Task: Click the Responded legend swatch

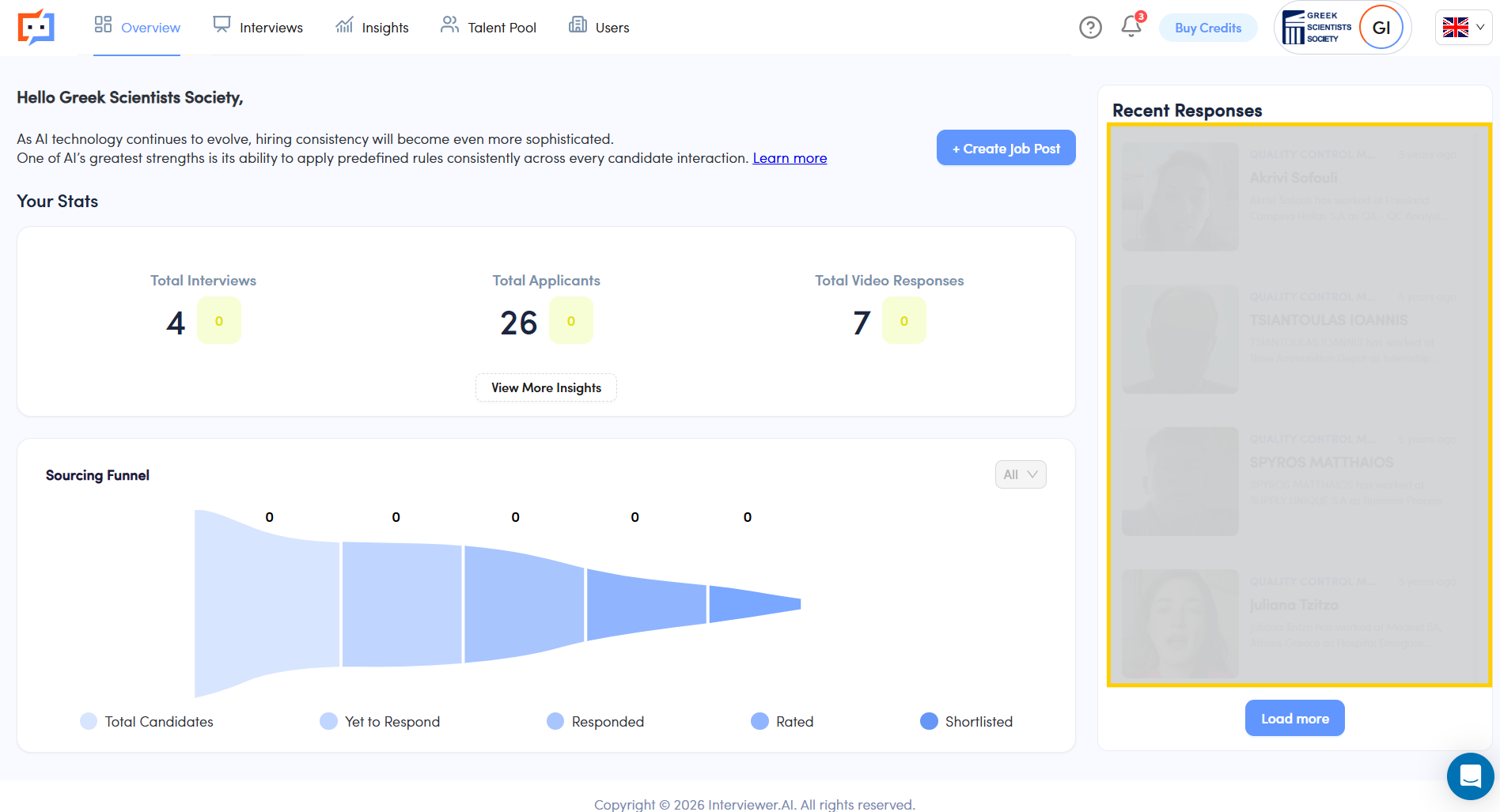Action: point(555,721)
